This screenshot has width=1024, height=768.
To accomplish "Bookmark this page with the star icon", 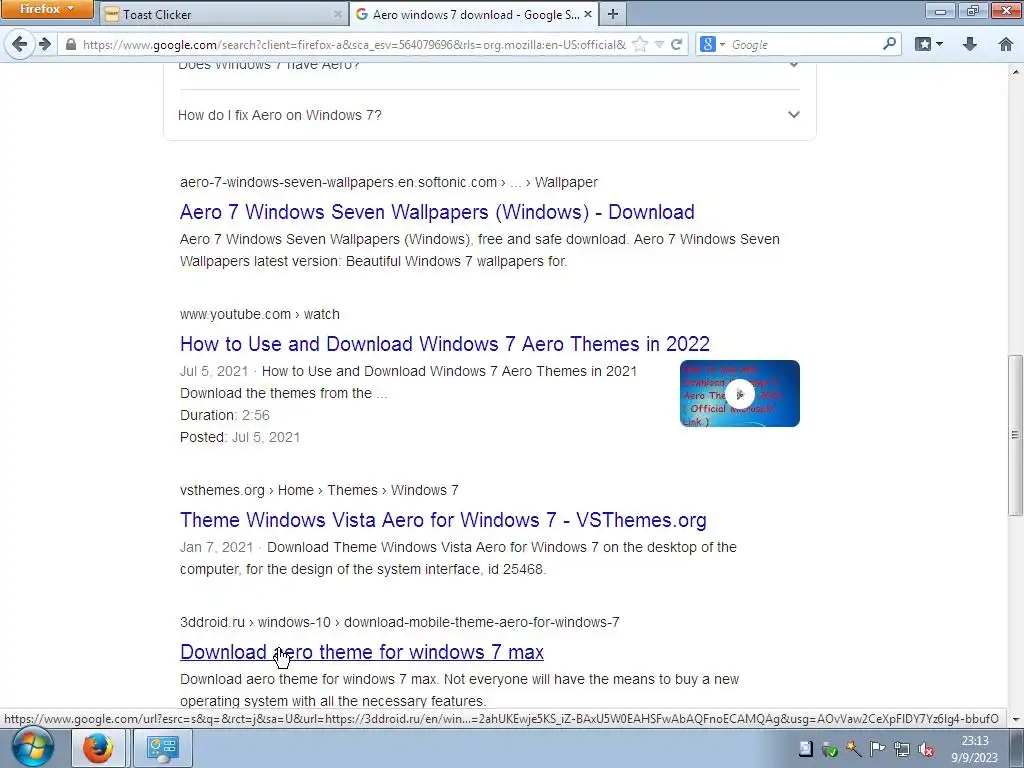I will [x=641, y=44].
